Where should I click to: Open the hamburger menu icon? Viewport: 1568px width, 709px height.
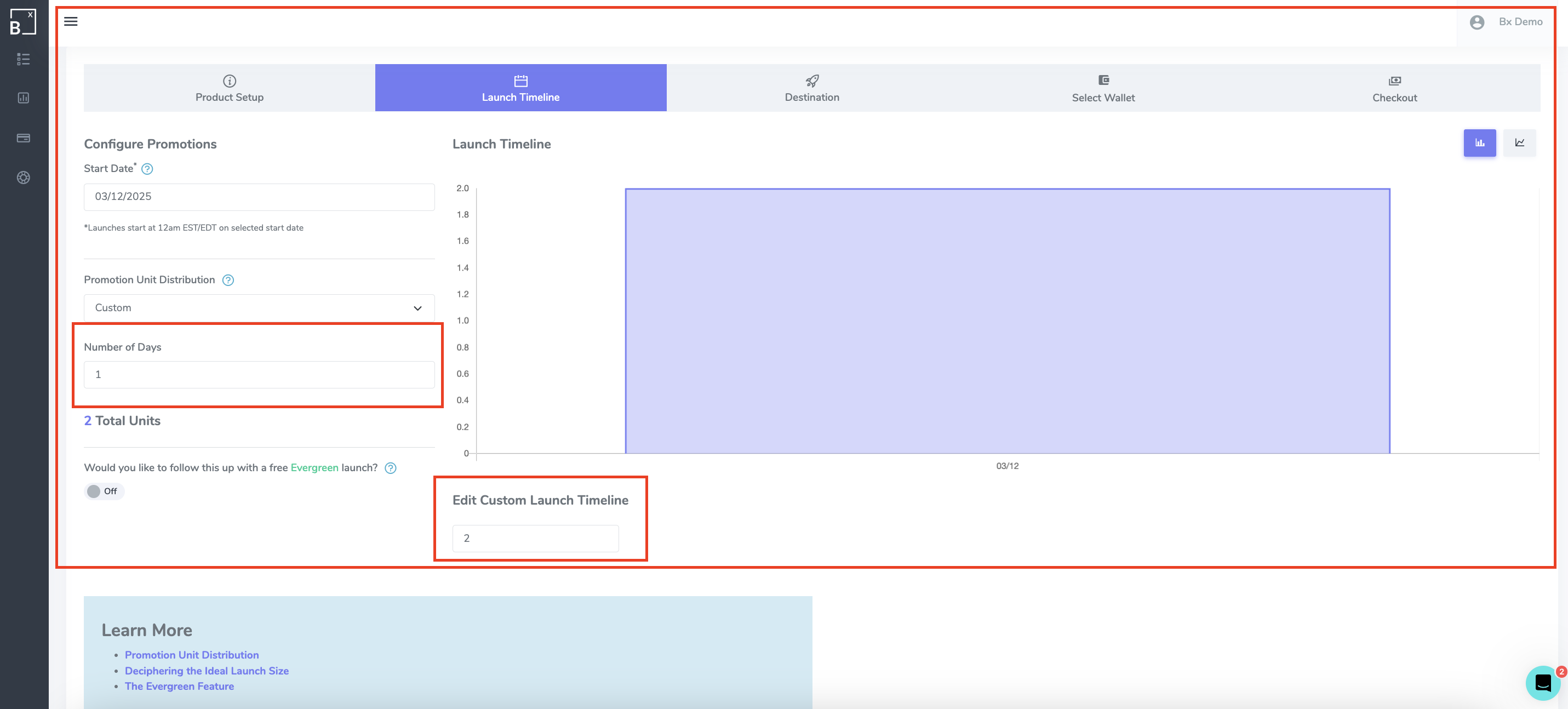point(71,22)
